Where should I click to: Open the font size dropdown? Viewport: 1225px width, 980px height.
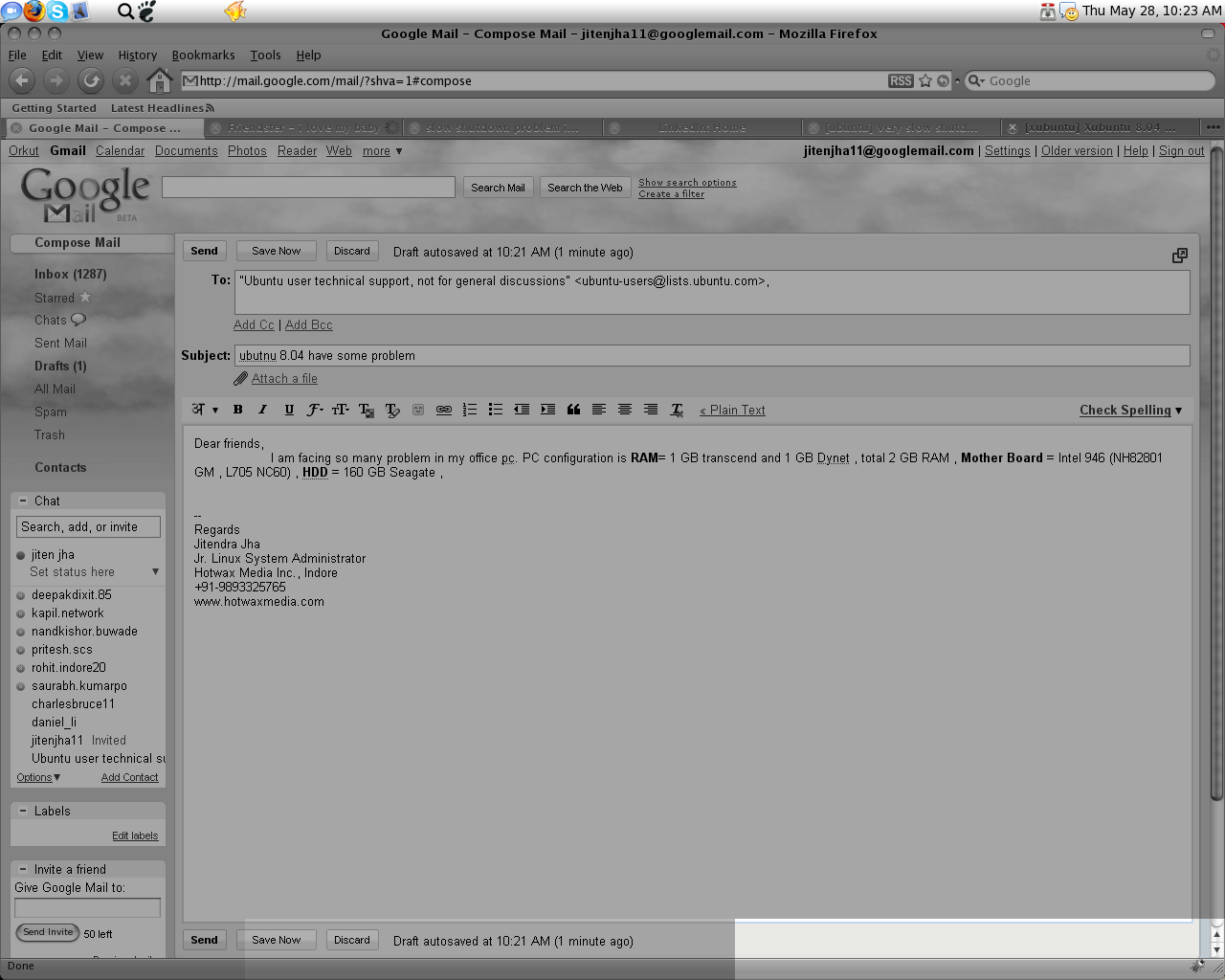coord(341,410)
